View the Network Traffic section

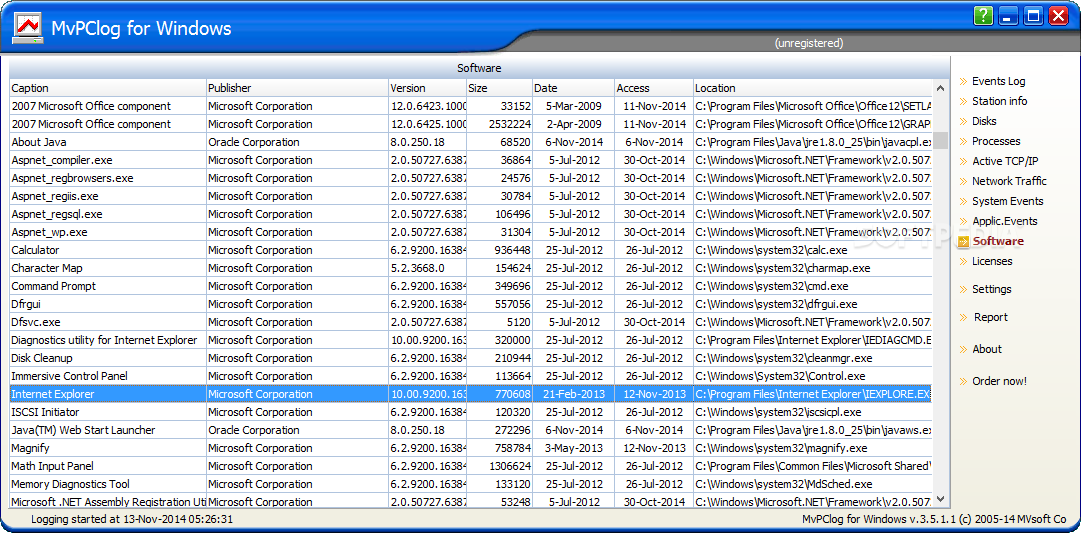[1009, 181]
